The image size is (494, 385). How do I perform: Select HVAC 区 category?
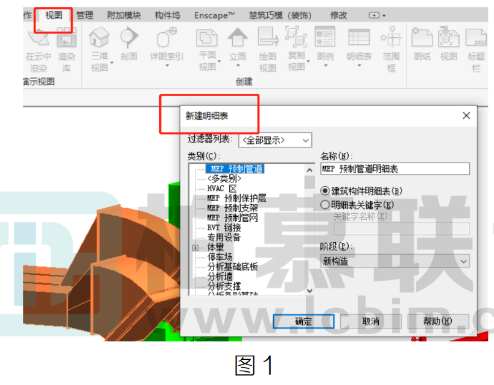point(221,188)
